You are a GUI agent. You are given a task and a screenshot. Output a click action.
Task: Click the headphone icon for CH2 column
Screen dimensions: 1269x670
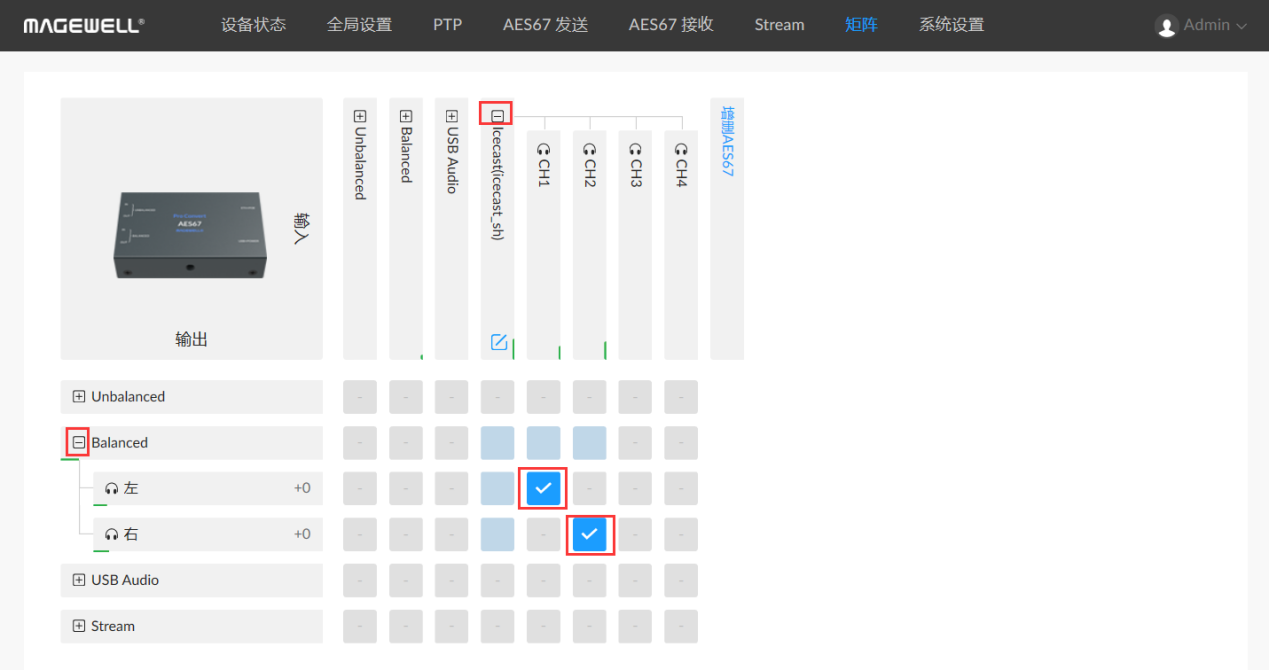coord(589,149)
